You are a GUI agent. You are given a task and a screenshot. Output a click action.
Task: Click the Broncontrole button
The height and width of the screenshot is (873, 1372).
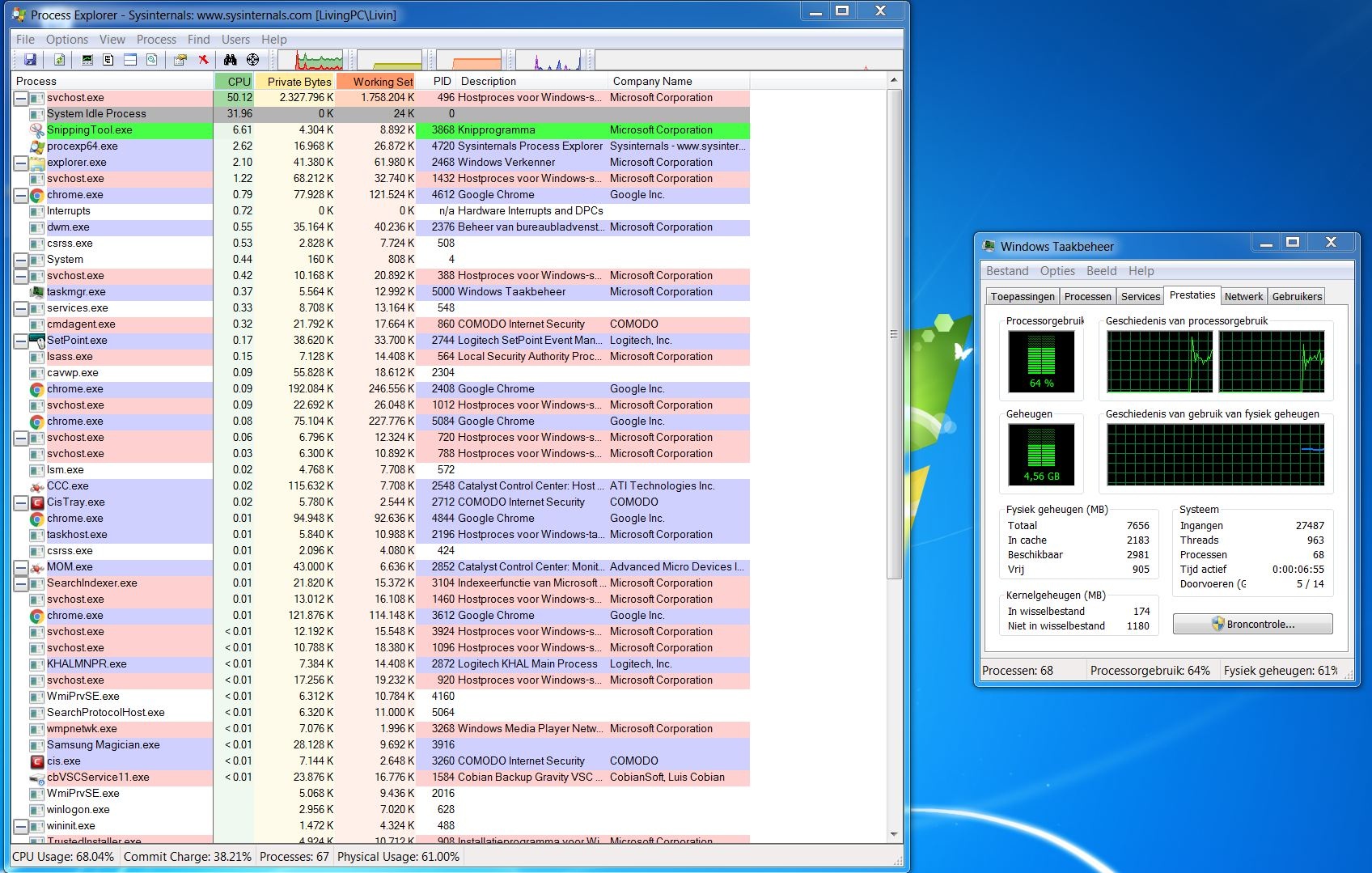pos(1252,624)
